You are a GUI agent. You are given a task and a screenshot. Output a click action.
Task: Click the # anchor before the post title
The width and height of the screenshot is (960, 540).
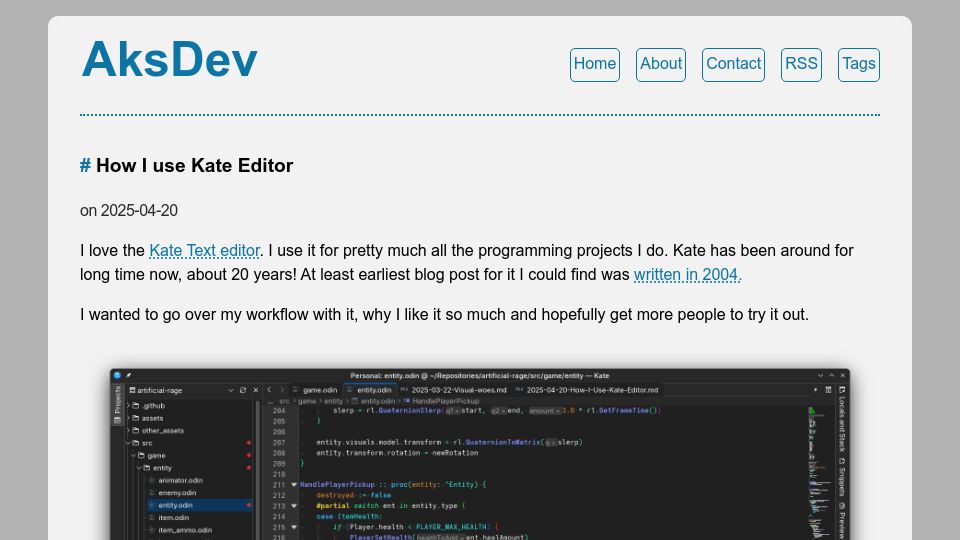(85, 165)
